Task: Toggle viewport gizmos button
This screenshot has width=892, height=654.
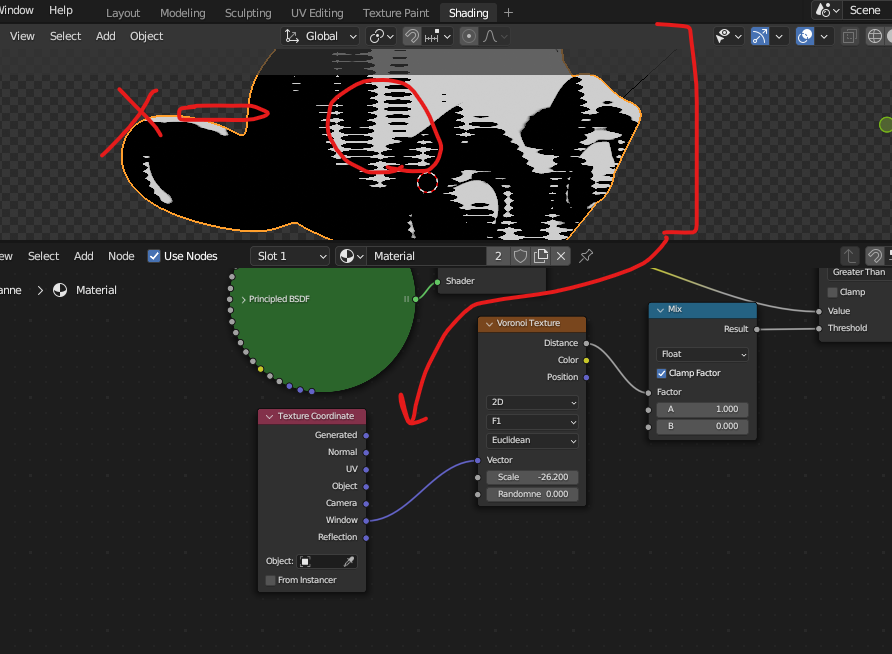Action: (x=759, y=36)
